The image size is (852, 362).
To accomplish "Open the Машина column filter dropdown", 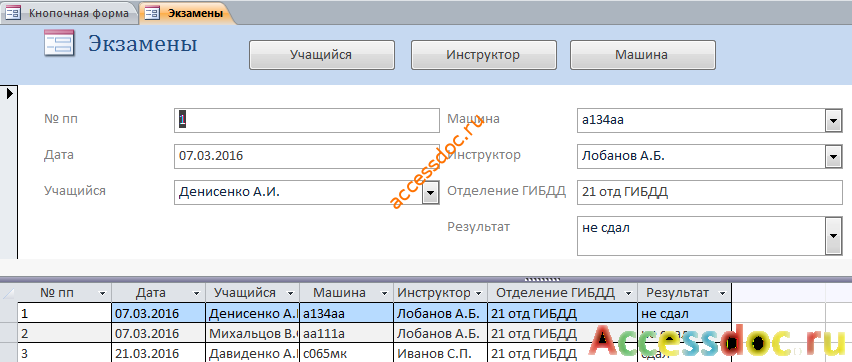I will [384, 294].
